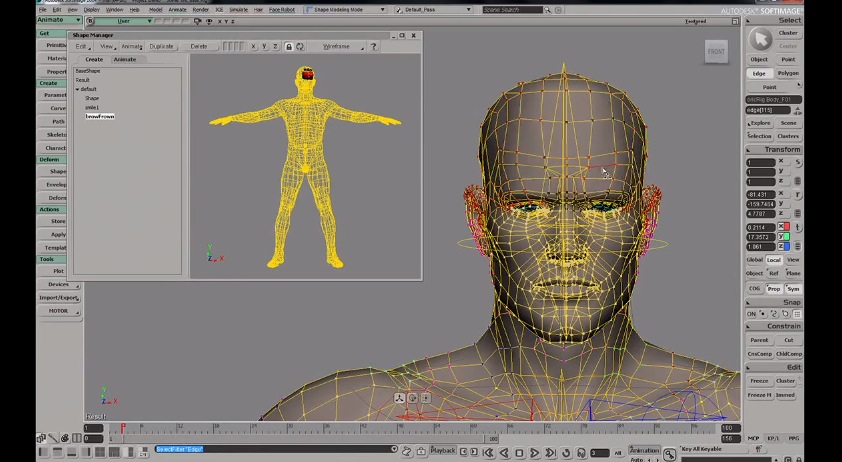Click the SelectFilter command input field

coord(273,449)
